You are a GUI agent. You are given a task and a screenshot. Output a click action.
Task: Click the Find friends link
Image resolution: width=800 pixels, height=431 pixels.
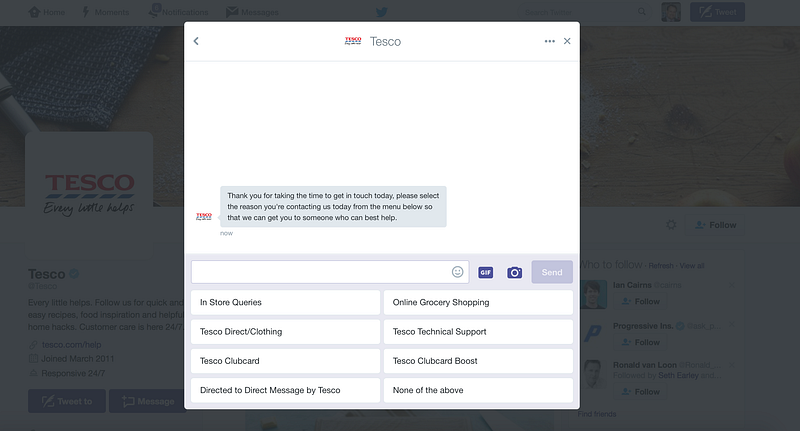[597, 414]
